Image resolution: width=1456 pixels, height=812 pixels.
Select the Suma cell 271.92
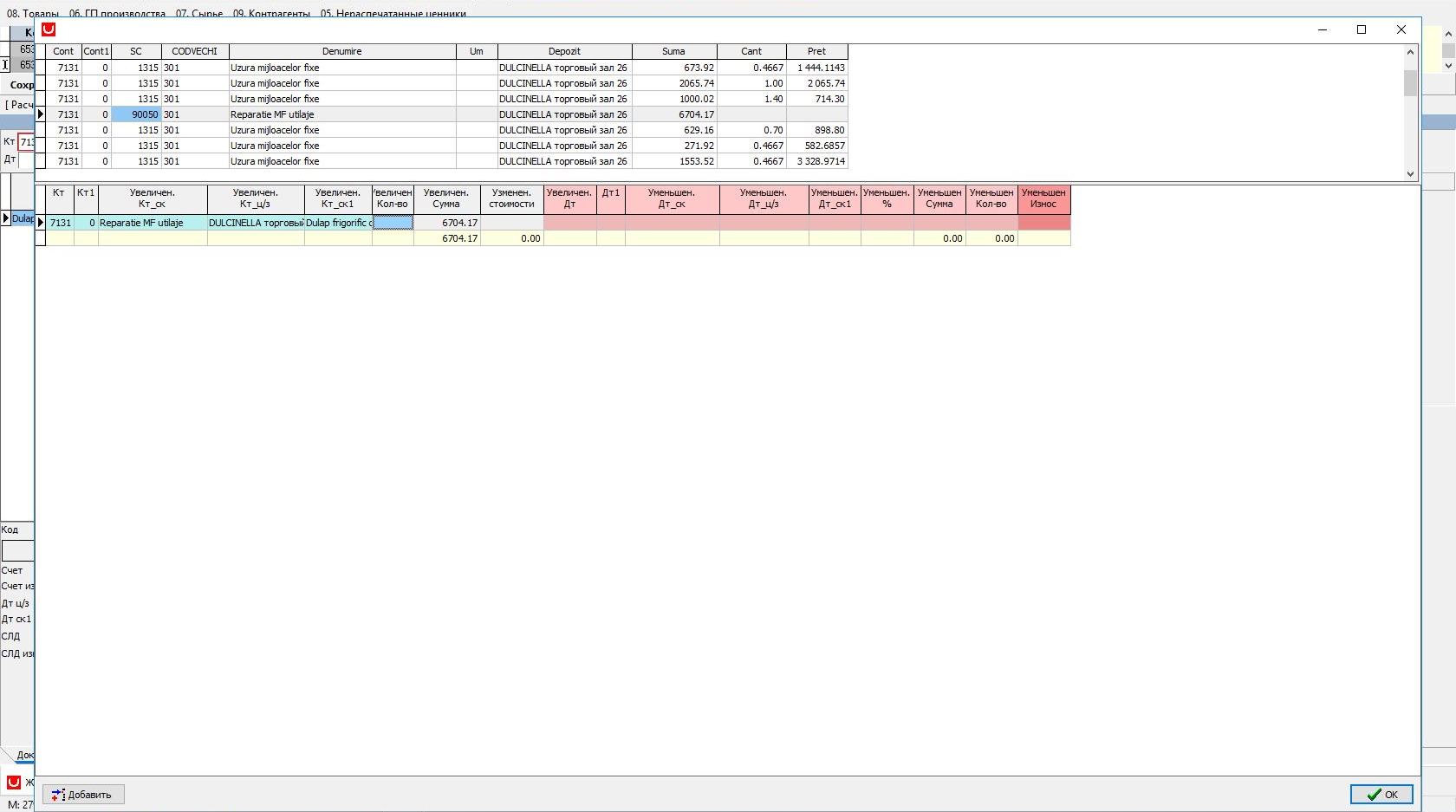point(674,146)
